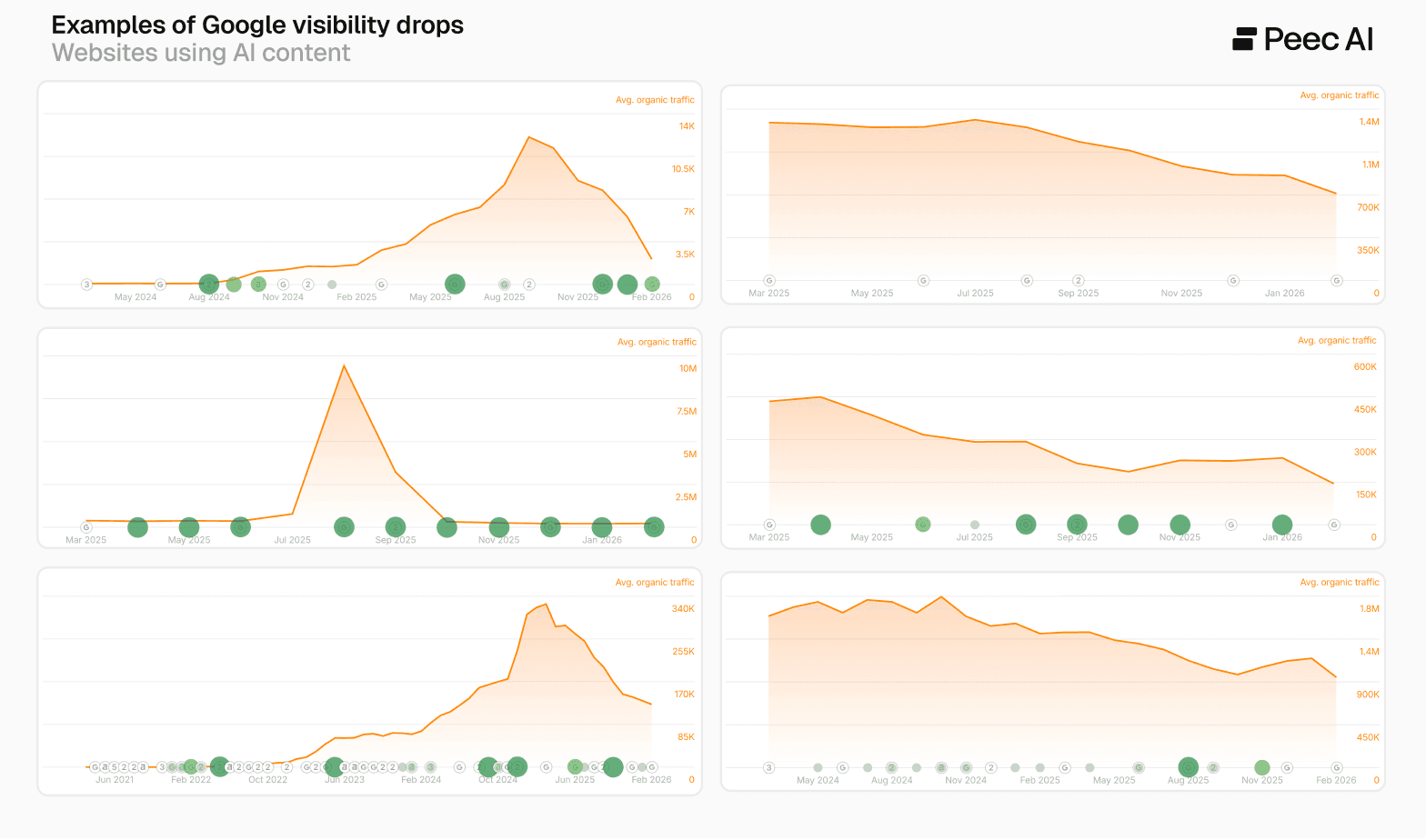Click the 'Oct 2022' date label
Screen dimensions: 1426x840
pos(267,780)
